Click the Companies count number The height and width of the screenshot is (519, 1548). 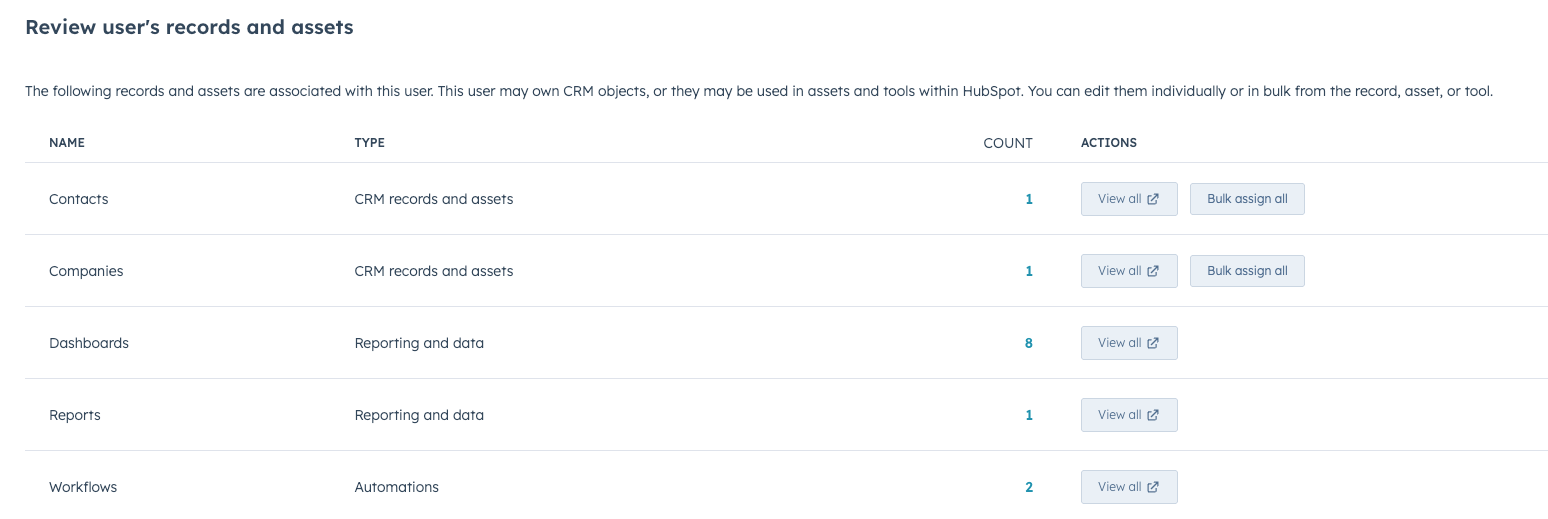pyautogui.click(x=1029, y=271)
